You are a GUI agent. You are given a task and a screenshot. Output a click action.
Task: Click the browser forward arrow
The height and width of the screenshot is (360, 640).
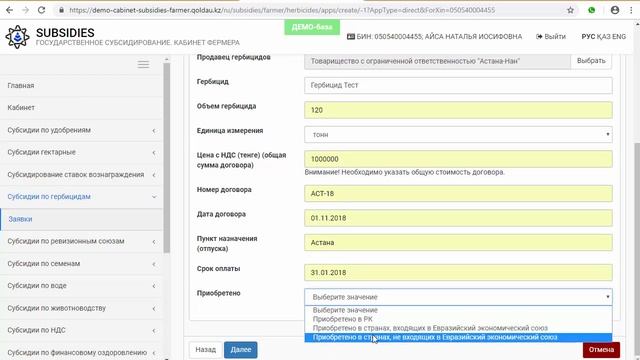25,10
